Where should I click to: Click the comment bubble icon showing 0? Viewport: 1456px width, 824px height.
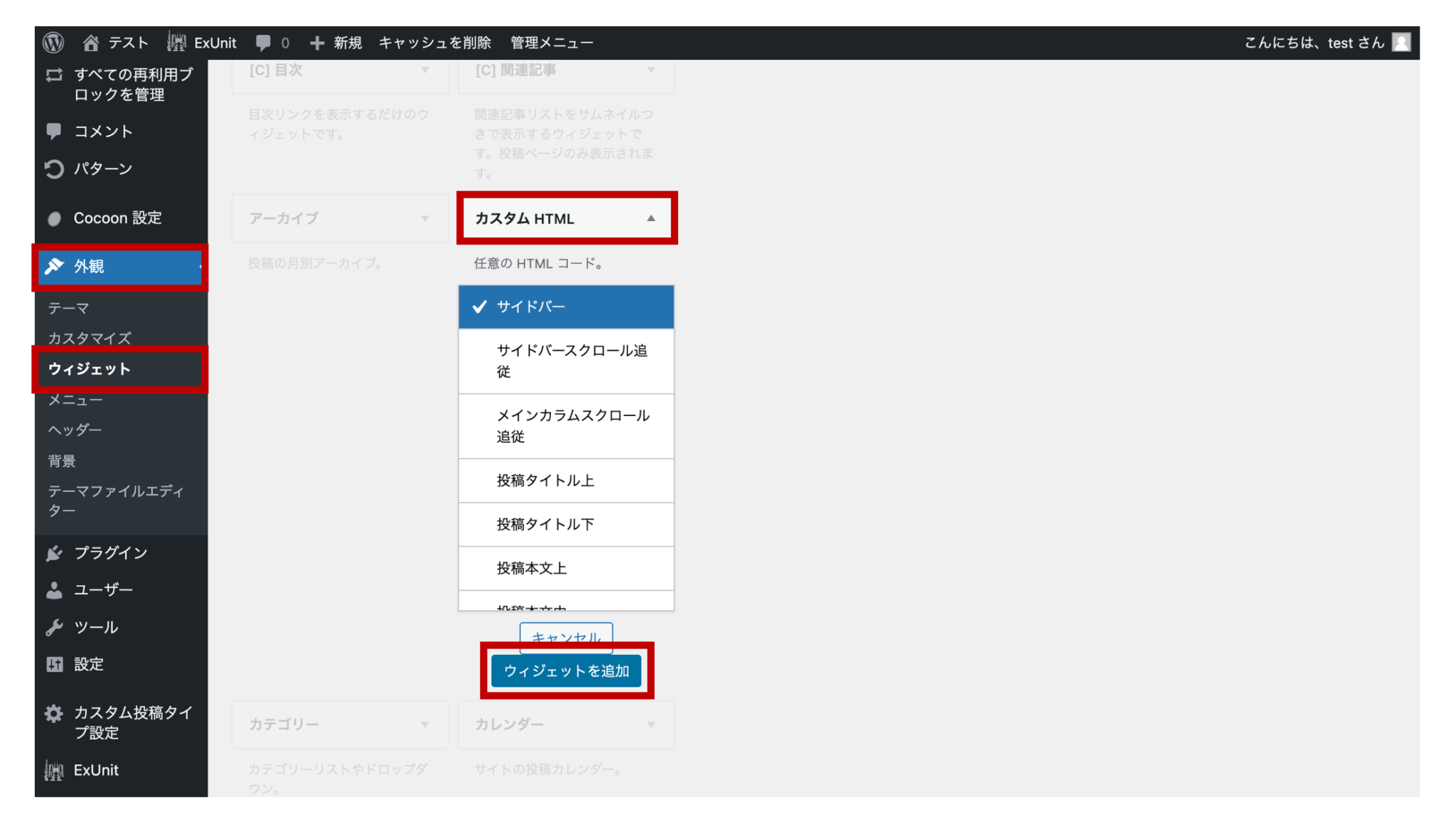pyautogui.click(x=263, y=43)
